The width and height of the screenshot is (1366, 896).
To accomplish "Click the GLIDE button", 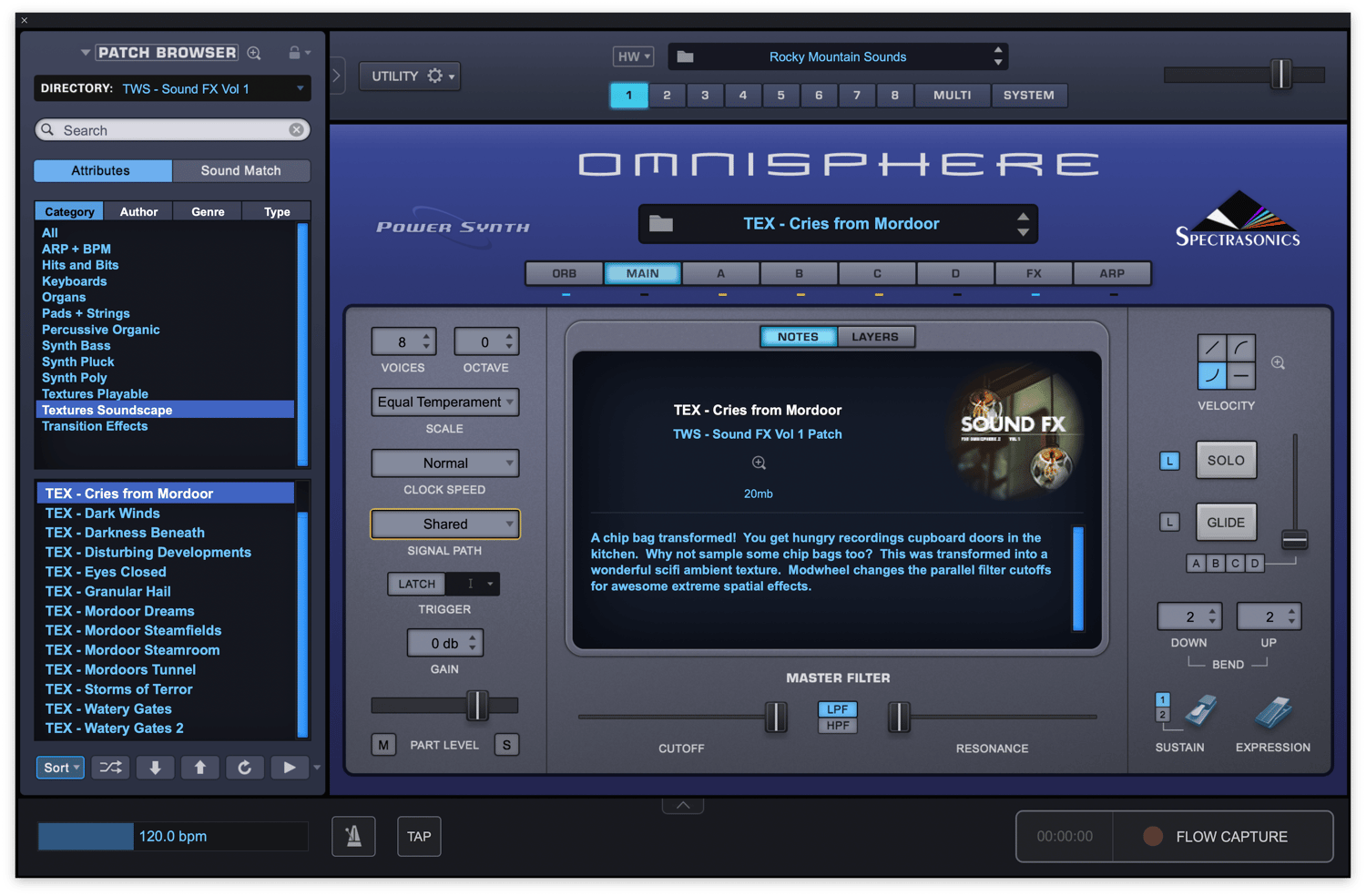I will coord(1226,523).
